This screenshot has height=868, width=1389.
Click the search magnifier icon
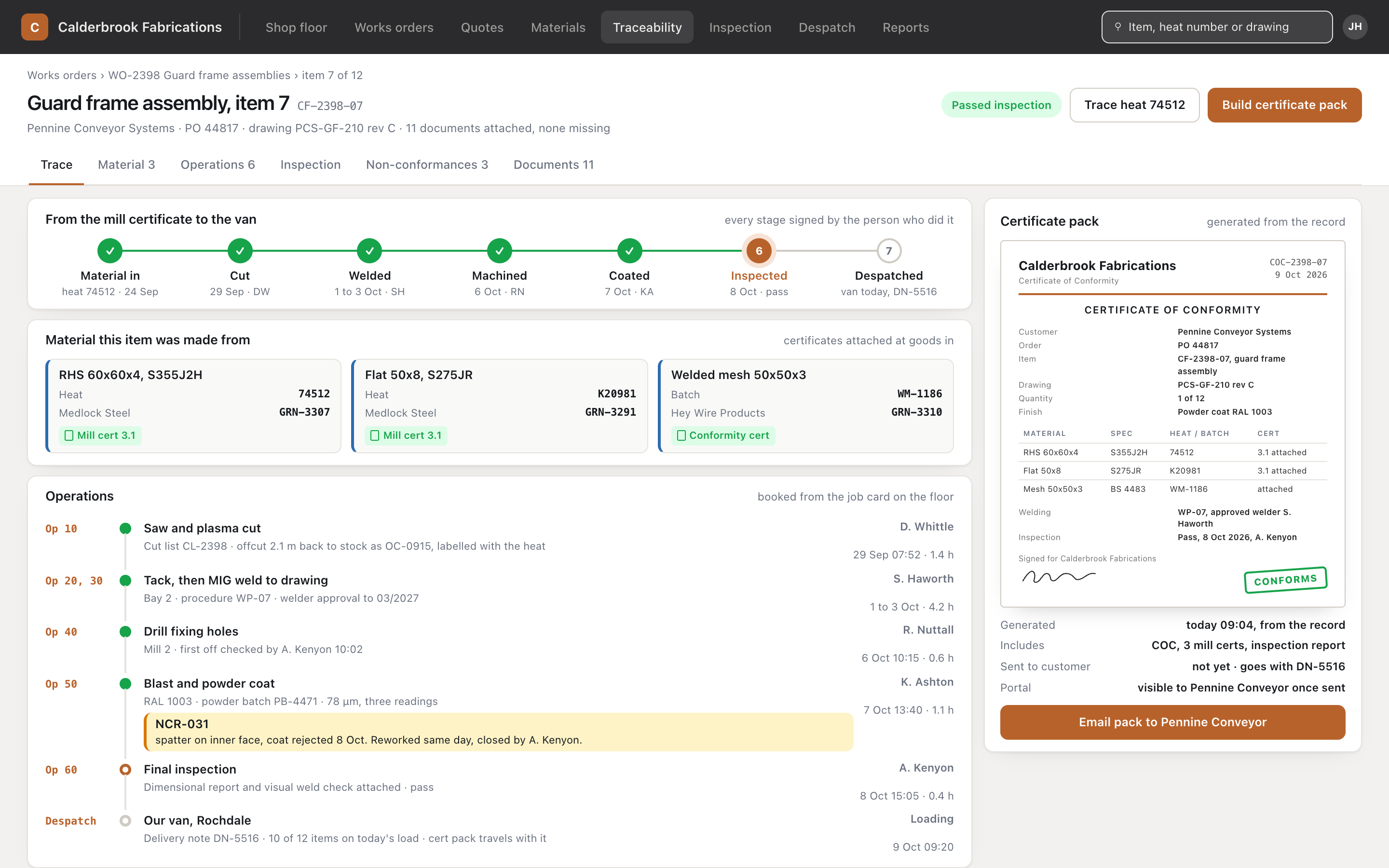pos(1117,27)
